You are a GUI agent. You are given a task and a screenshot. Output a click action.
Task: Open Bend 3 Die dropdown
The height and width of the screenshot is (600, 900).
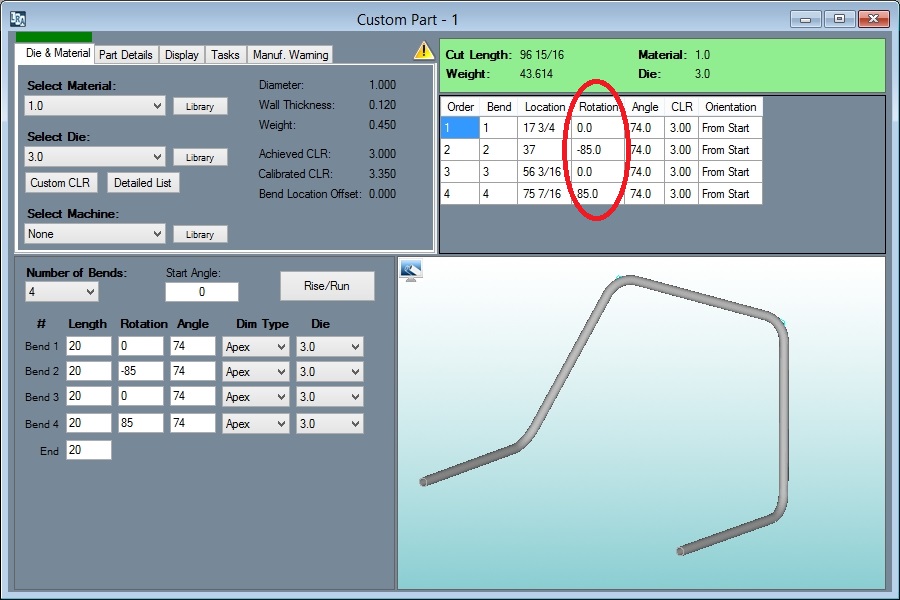point(329,397)
